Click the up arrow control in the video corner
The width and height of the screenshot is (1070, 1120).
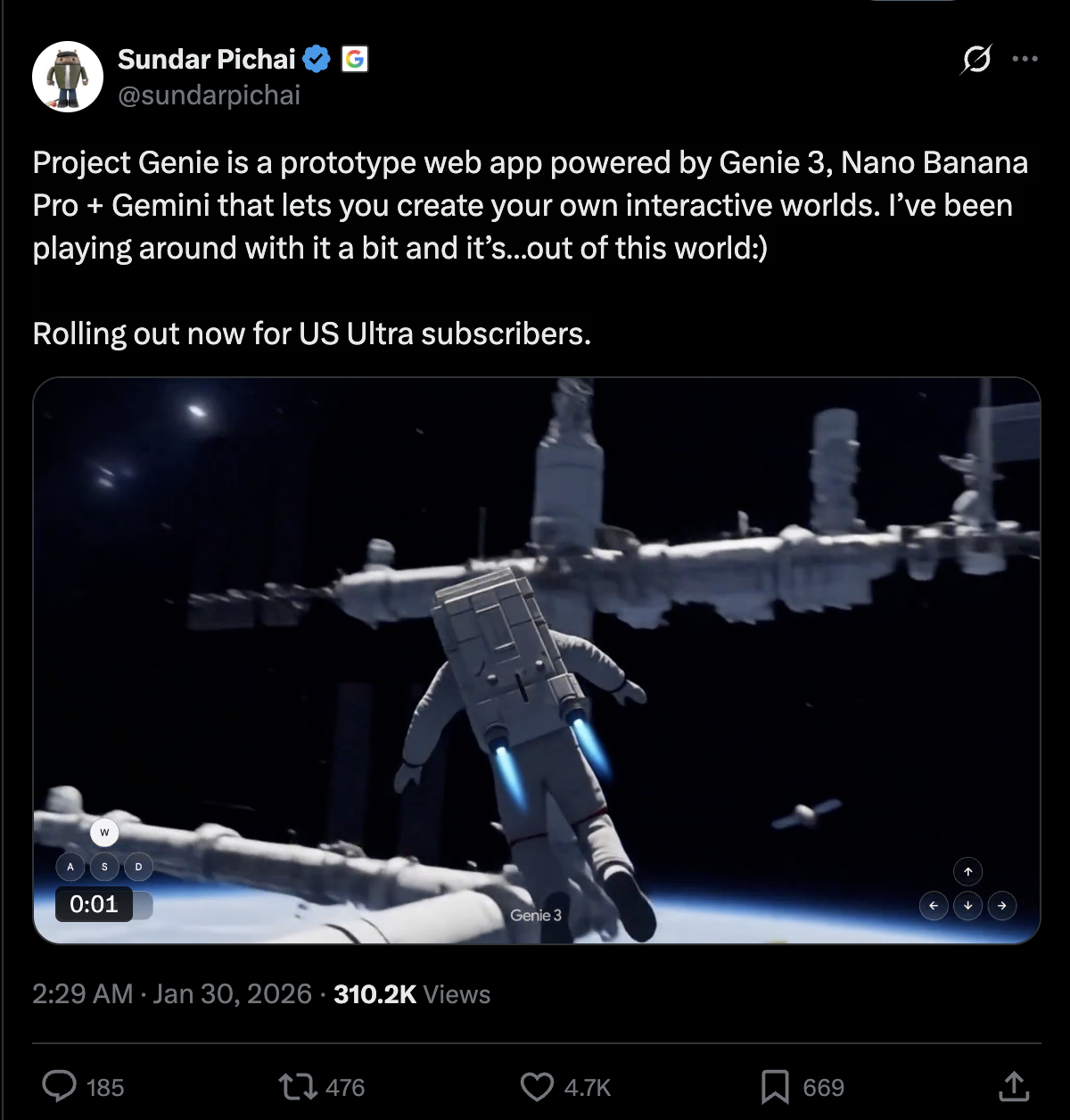(x=967, y=871)
